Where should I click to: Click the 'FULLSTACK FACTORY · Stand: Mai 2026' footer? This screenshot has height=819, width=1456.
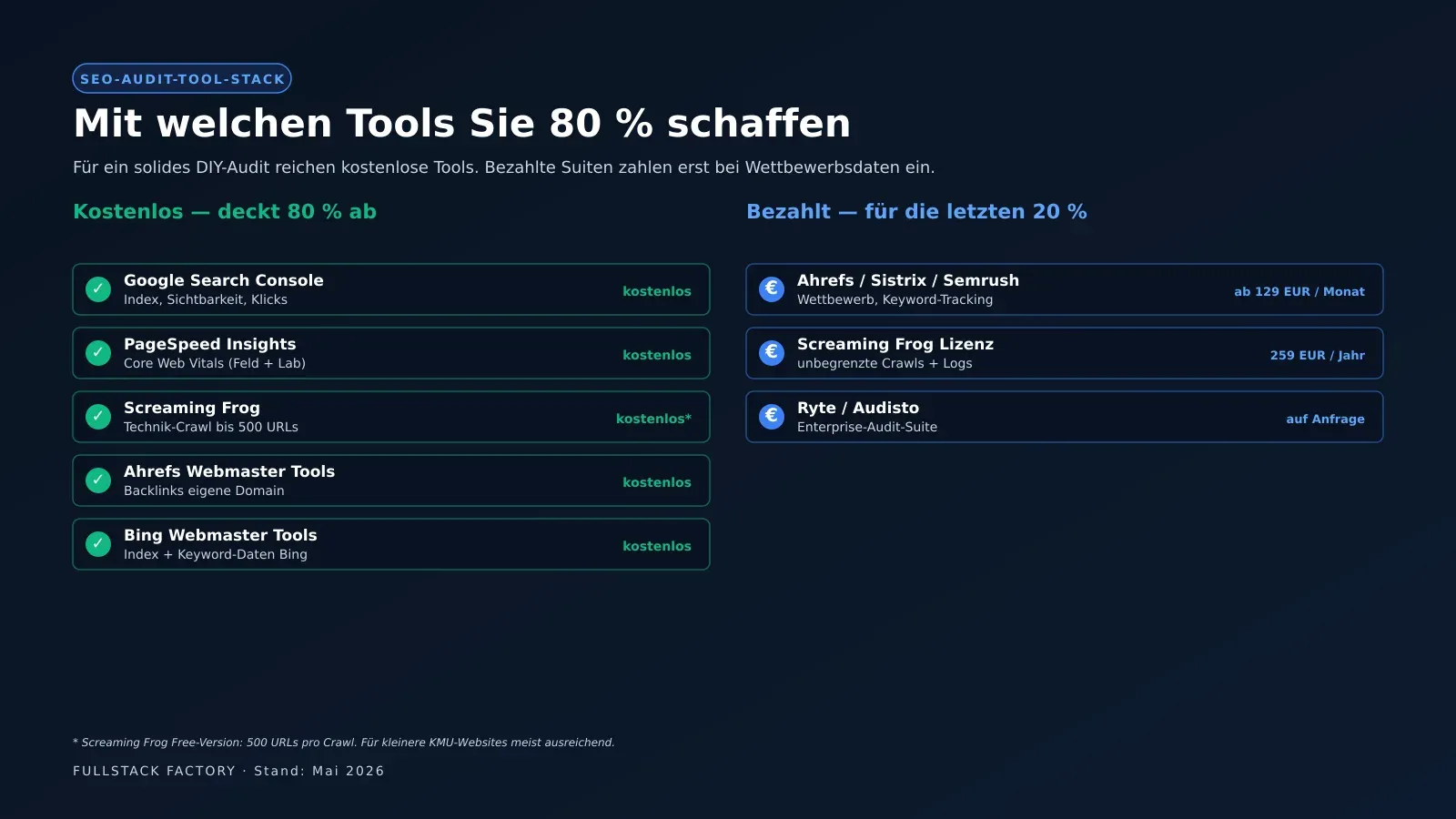pos(228,771)
